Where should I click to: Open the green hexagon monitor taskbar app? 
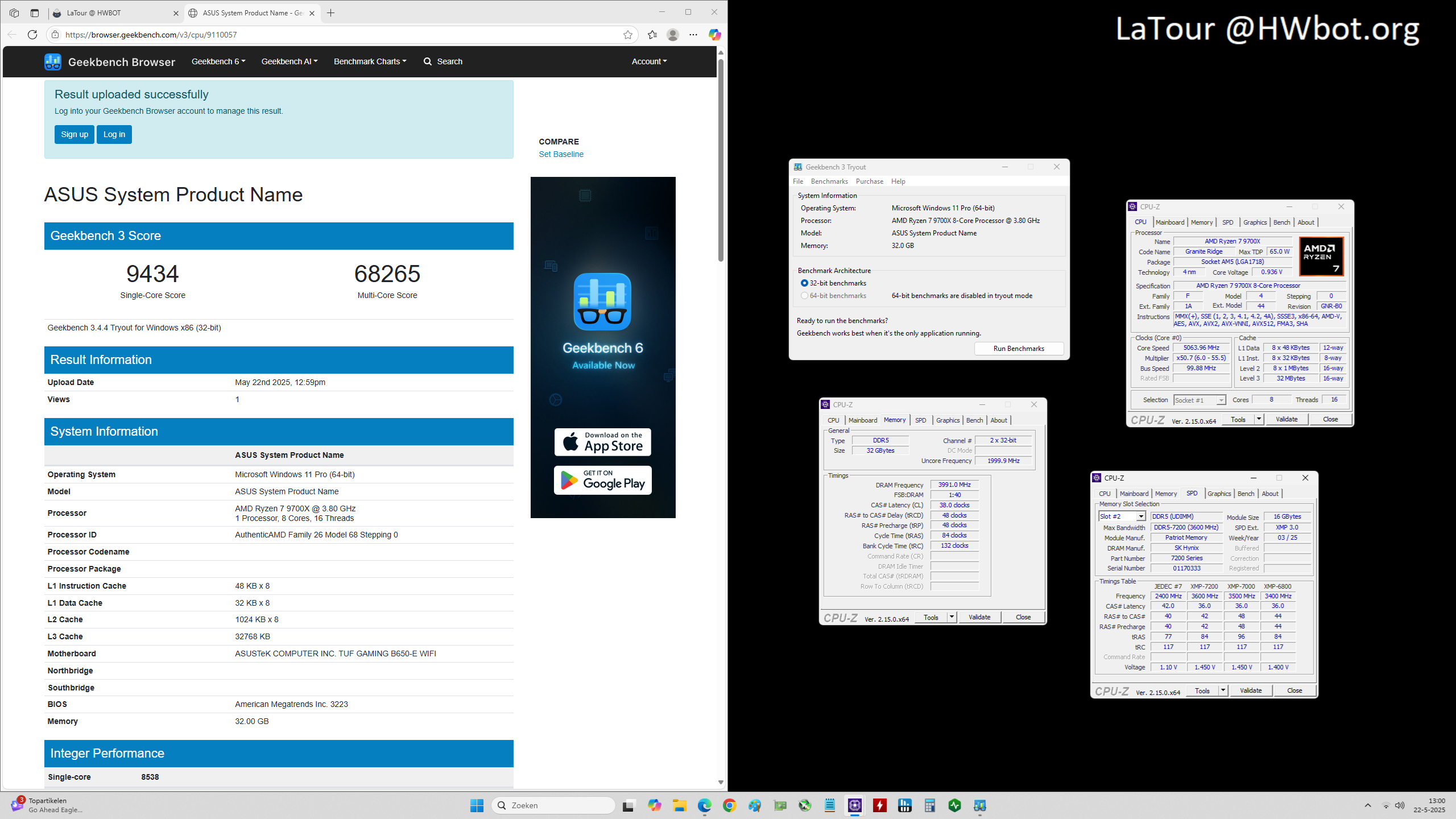click(x=955, y=805)
